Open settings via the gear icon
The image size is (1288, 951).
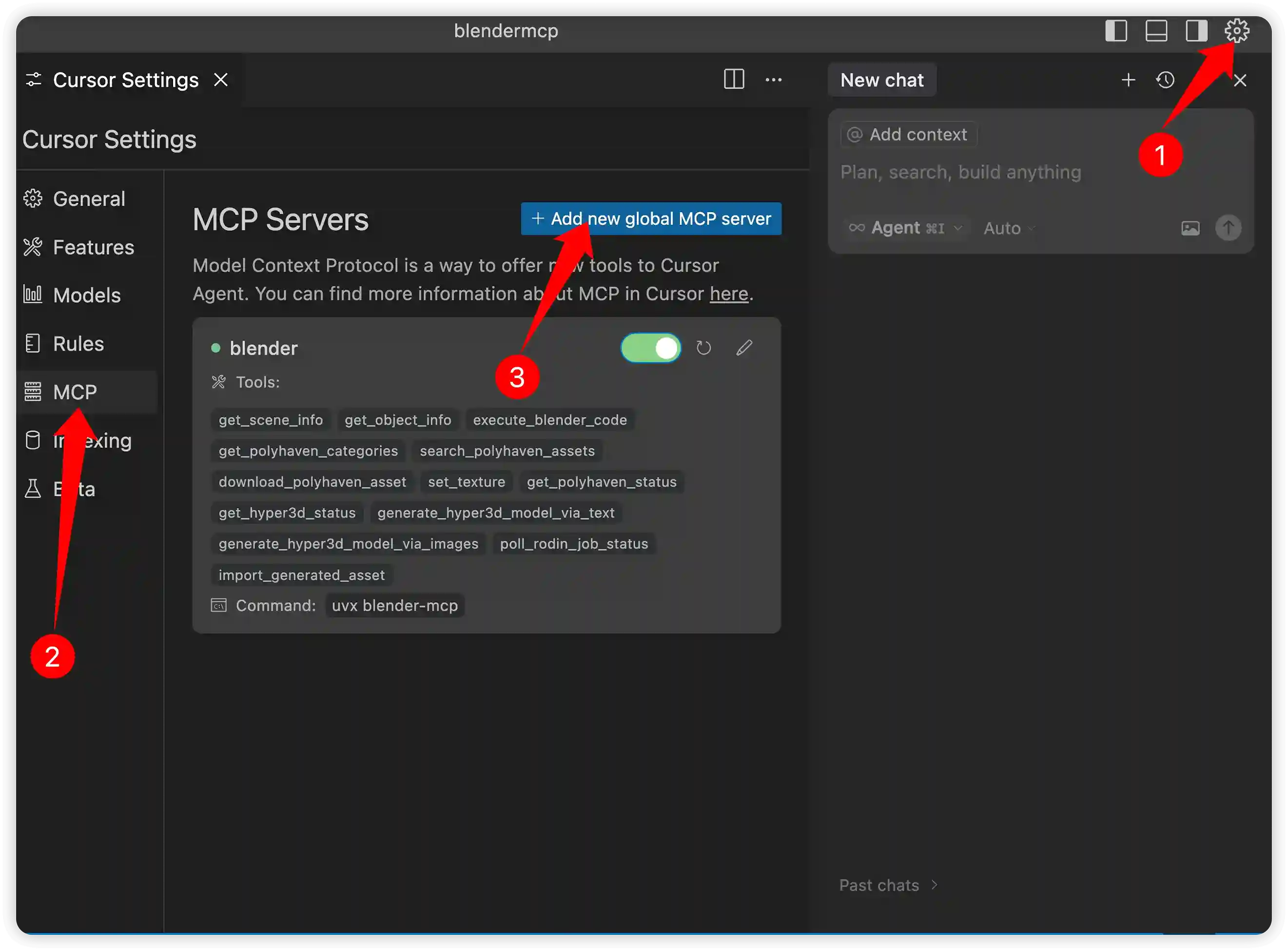pyautogui.click(x=1236, y=31)
